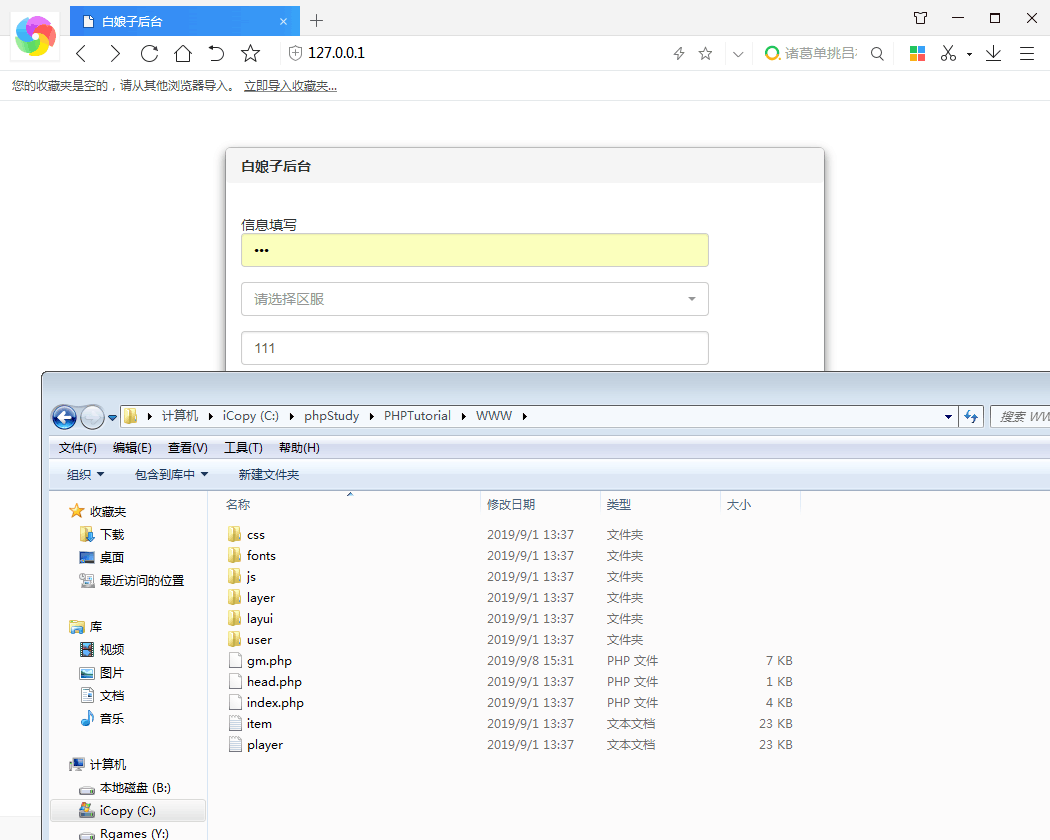Open the 工具(T) menu
The image size is (1050, 840).
pos(243,448)
